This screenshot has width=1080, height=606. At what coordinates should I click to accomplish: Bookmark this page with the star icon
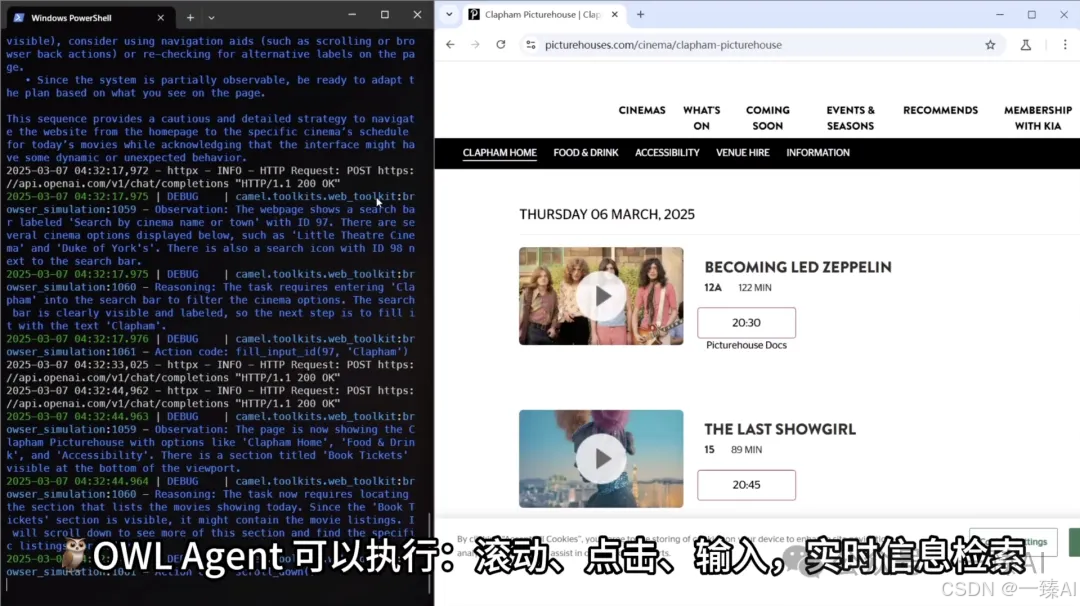click(x=990, y=45)
